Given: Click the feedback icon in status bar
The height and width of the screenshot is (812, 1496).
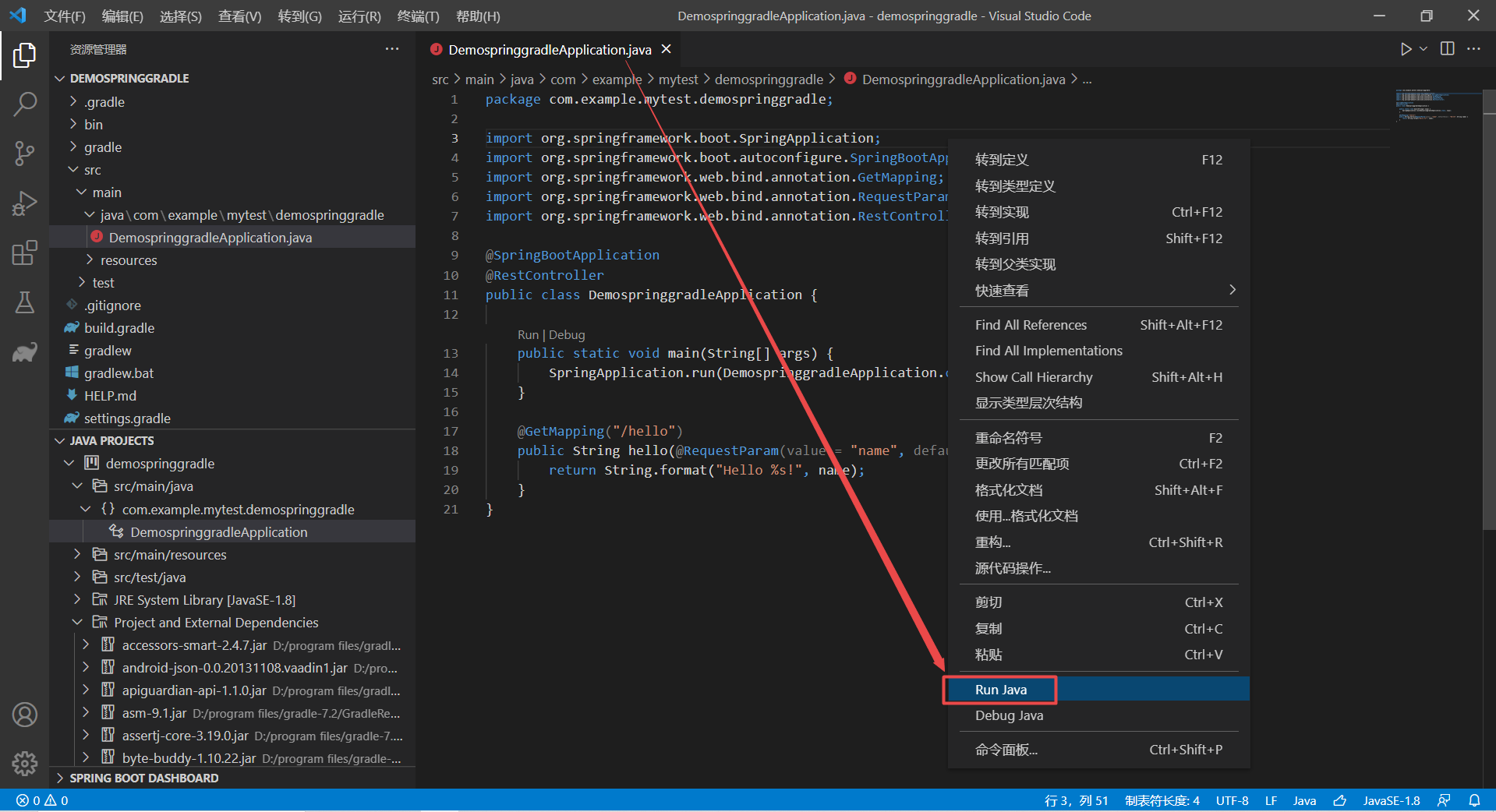Looking at the screenshot, I should (x=1444, y=800).
